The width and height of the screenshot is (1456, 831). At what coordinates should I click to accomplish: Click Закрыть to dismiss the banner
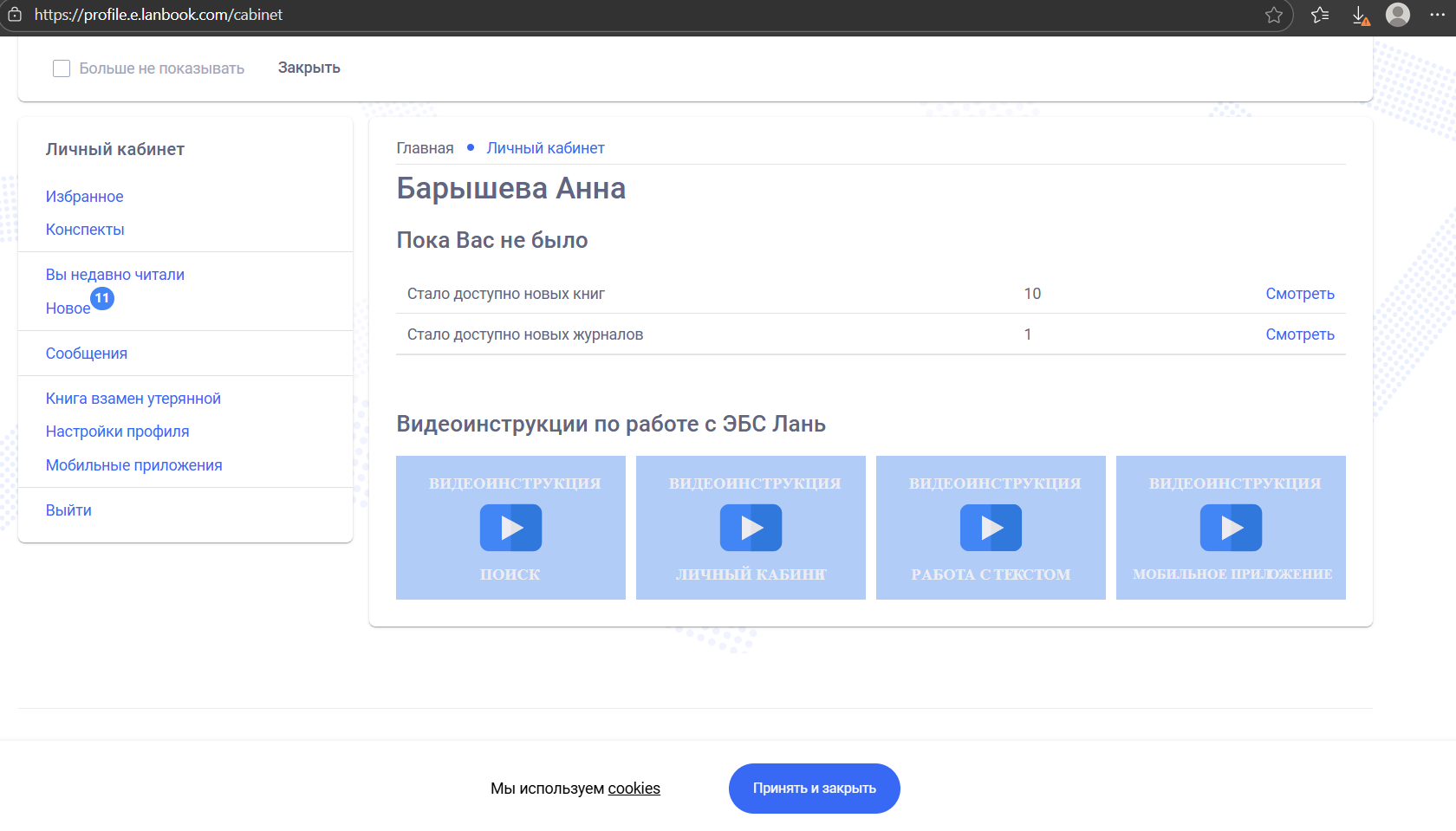308,68
